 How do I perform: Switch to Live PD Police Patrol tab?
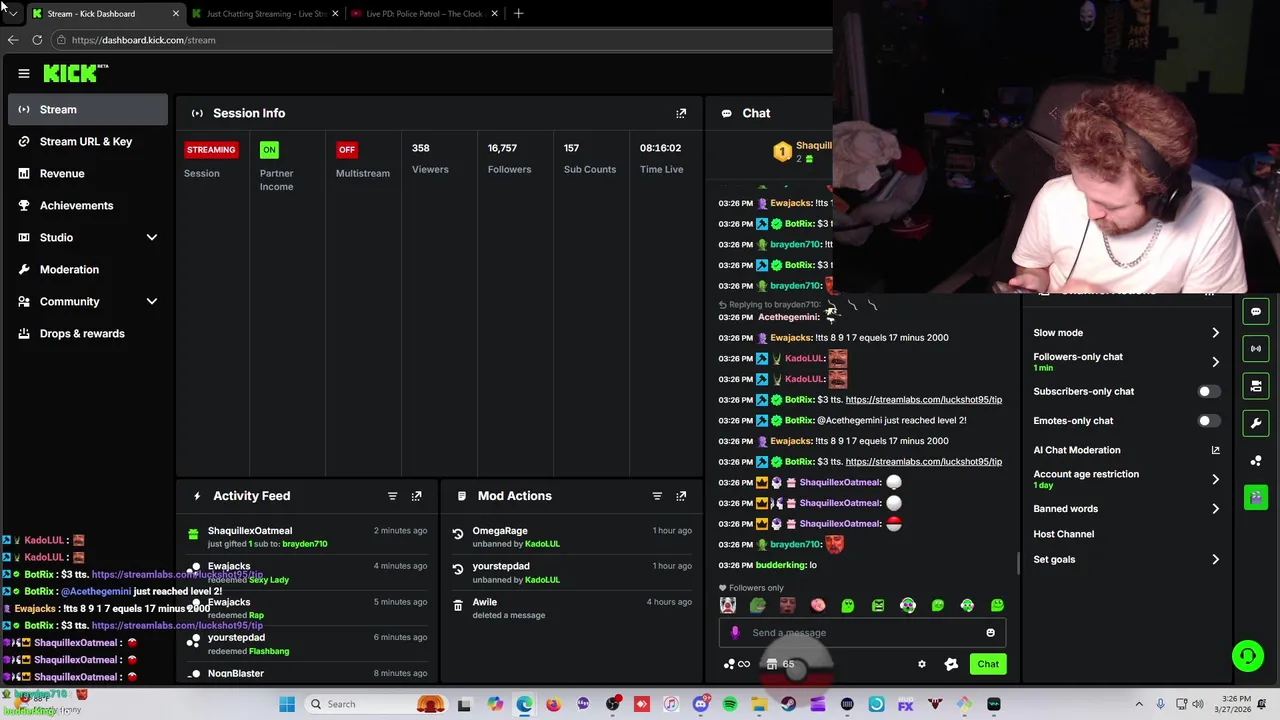423,14
